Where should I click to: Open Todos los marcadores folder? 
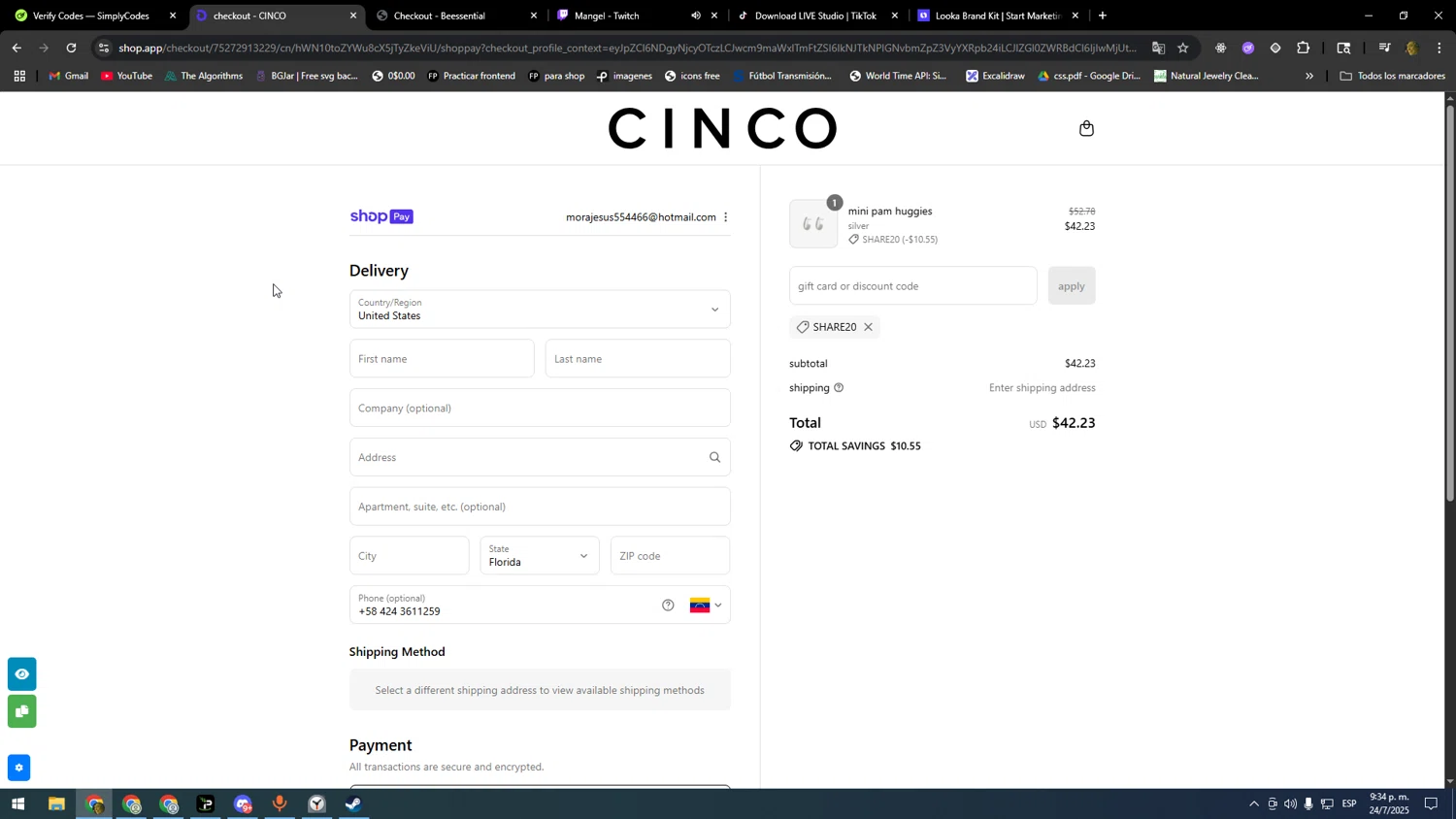click(1392, 76)
